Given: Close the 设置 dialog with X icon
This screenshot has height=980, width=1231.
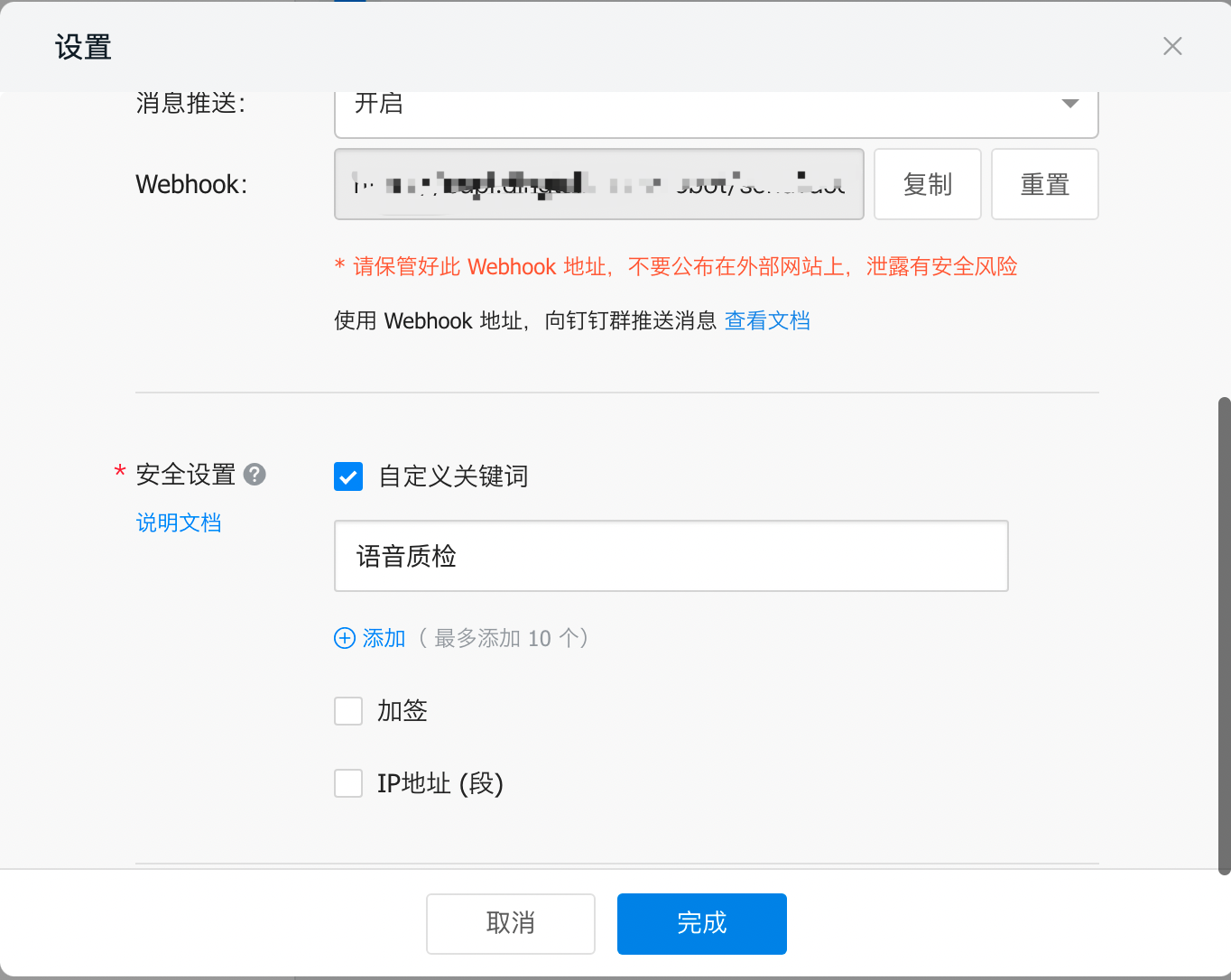Looking at the screenshot, I should pyautogui.click(x=1172, y=46).
